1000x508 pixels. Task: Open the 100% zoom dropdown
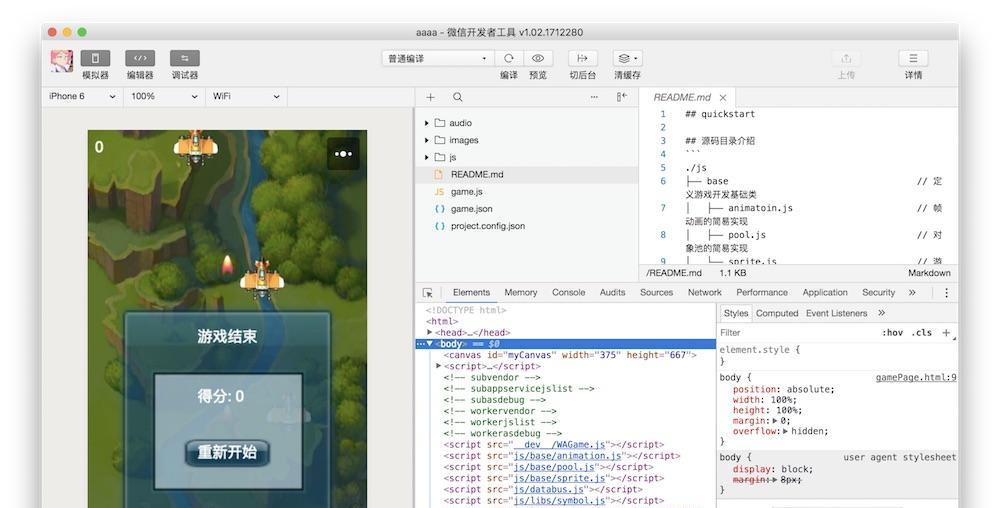pyautogui.click(x=164, y=96)
